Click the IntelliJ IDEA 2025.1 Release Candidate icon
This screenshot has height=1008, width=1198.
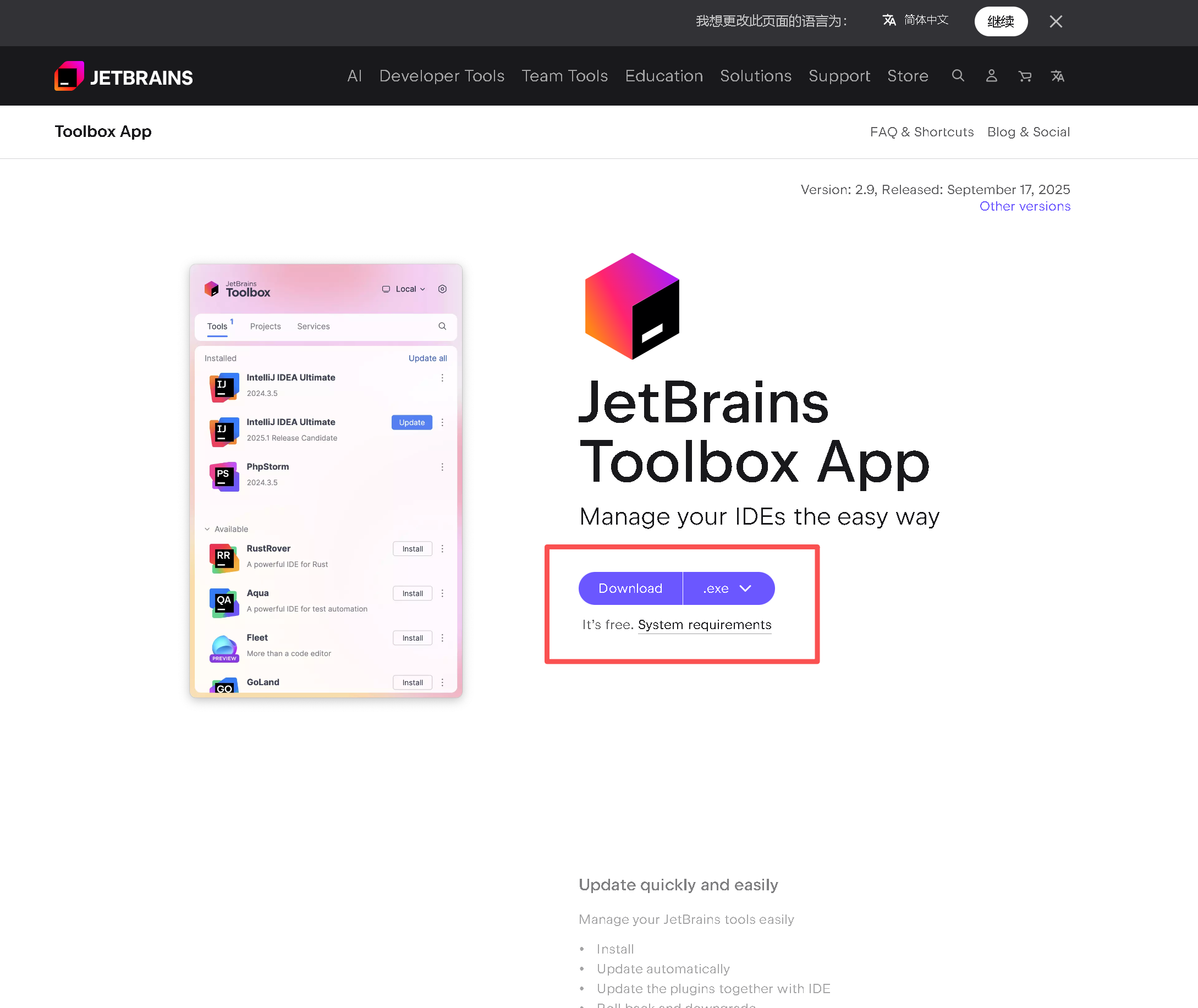click(224, 432)
